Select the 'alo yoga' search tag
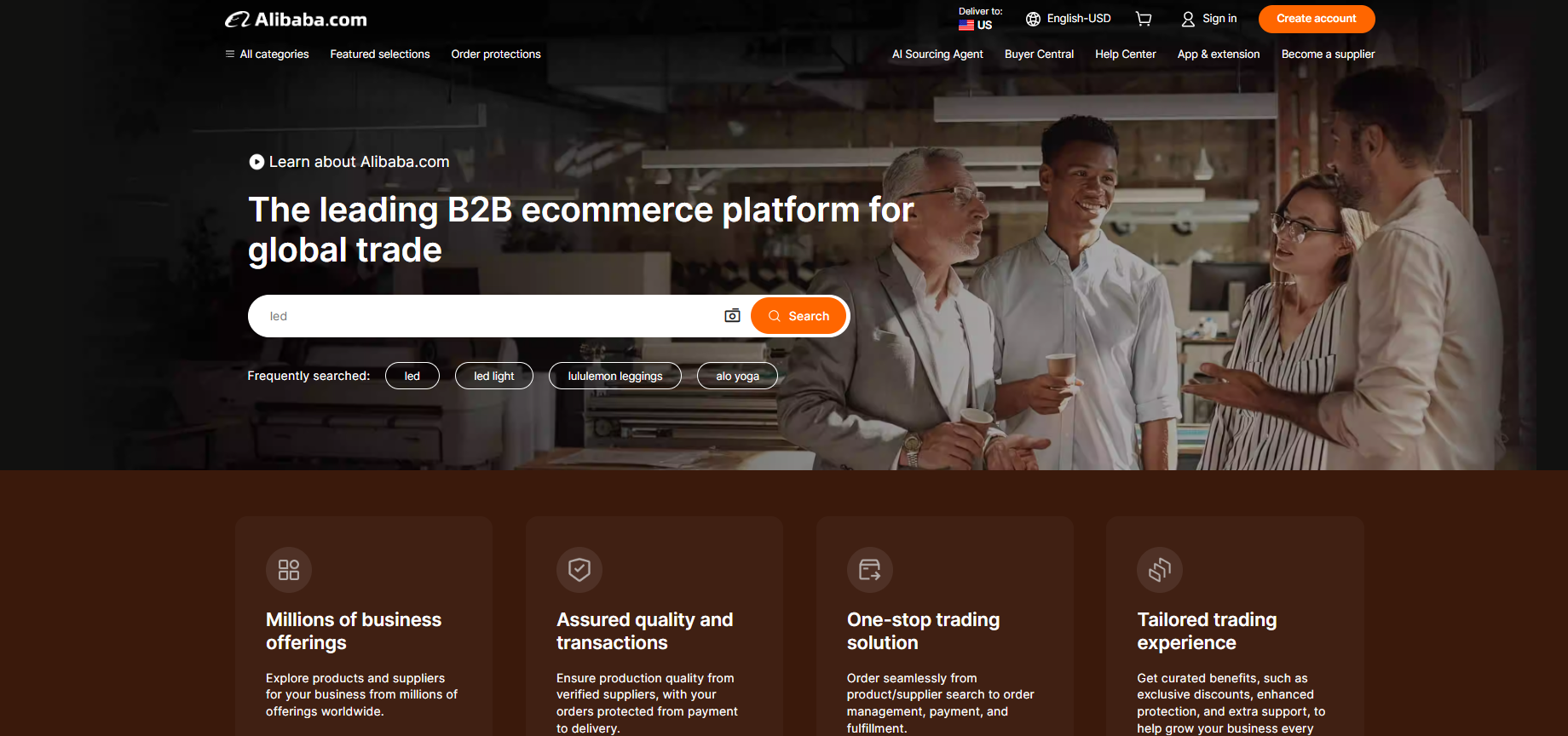Image resolution: width=1568 pixels, height=736 pixels. 737,376
